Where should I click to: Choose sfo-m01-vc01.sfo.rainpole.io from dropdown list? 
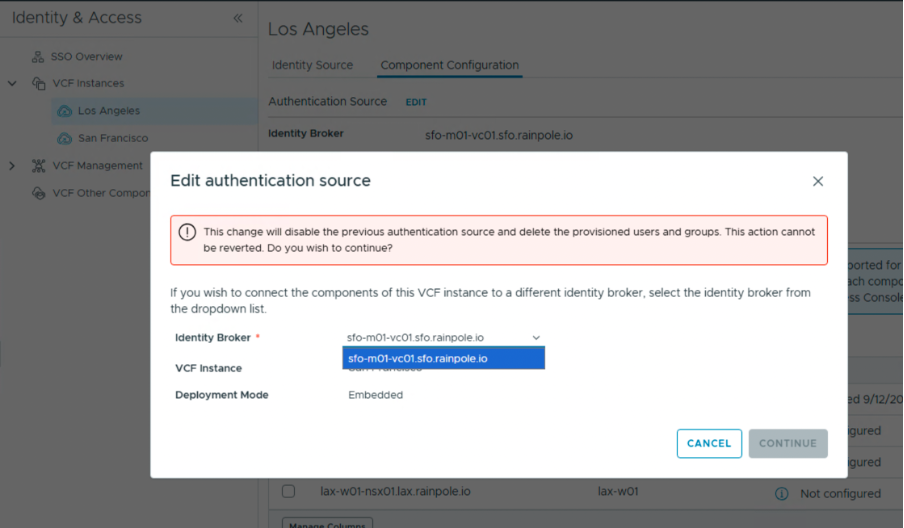(x=444, y=358)
